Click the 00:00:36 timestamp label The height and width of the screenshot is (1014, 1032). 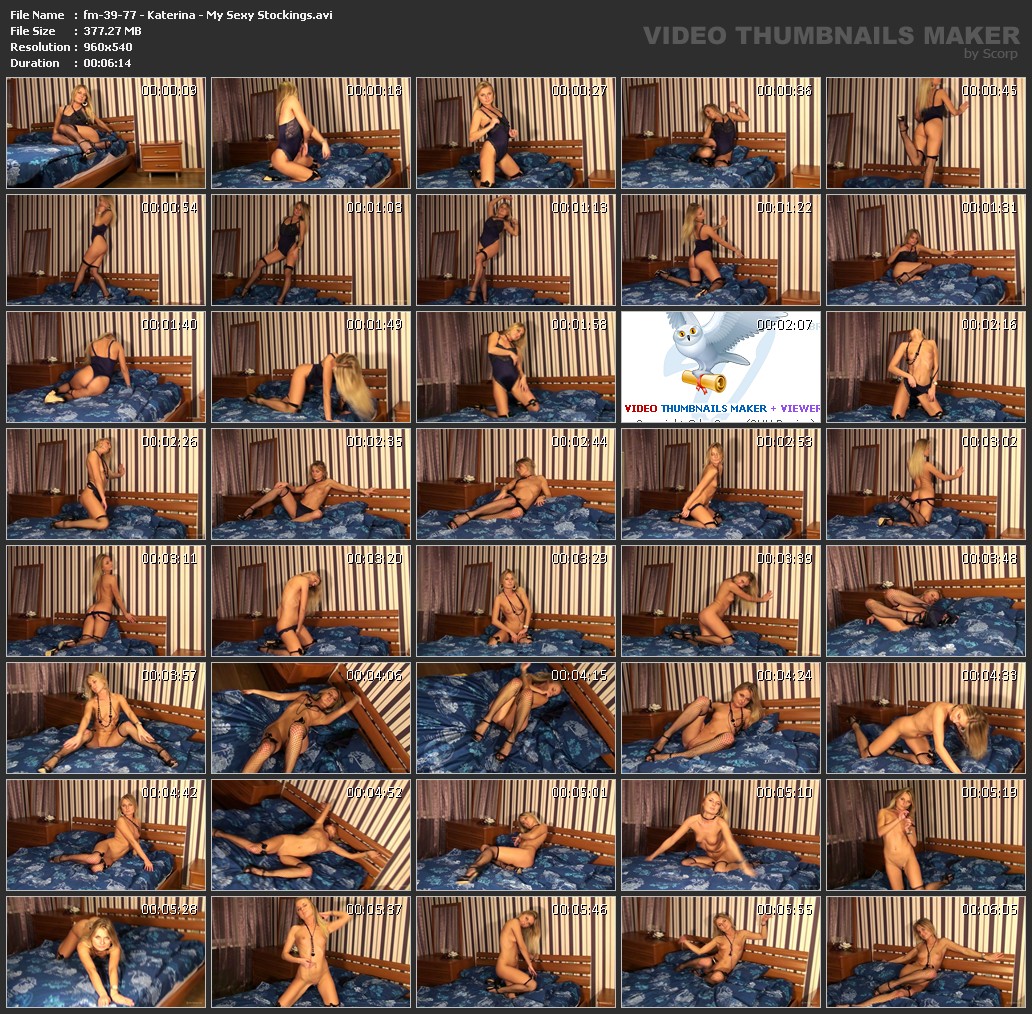(784, 91)
